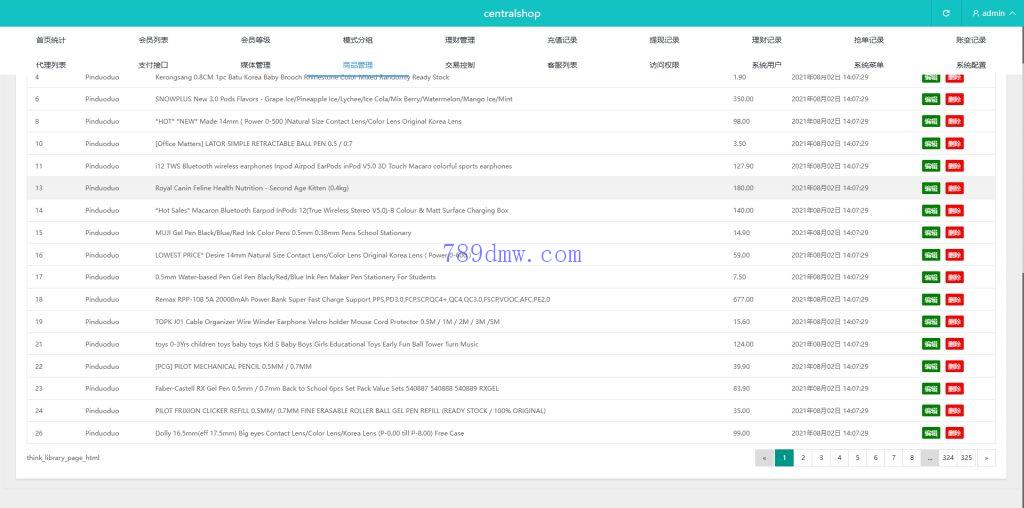
Task: Click the previous page arrow
Action: pos(765,458)
